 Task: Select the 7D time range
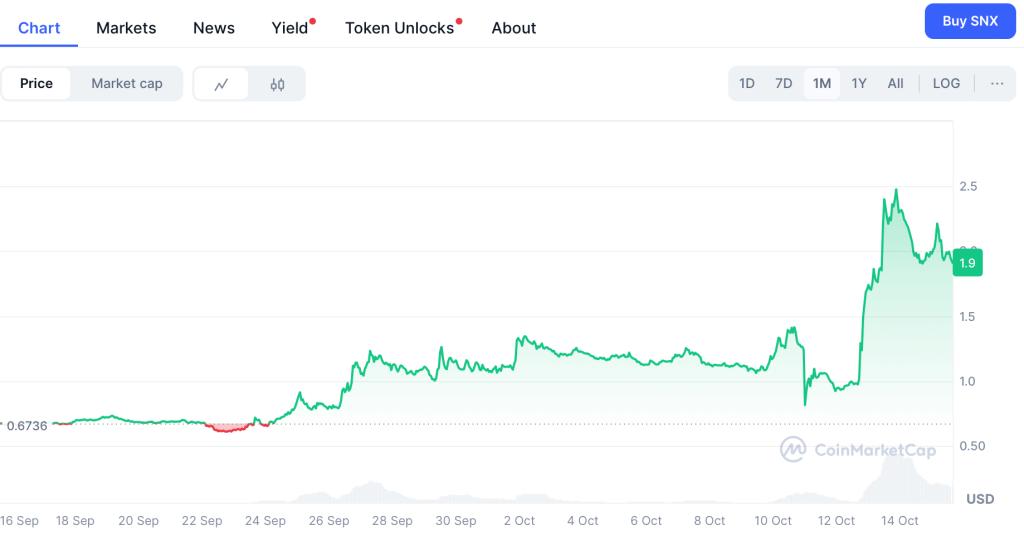[x=784, y=83]
